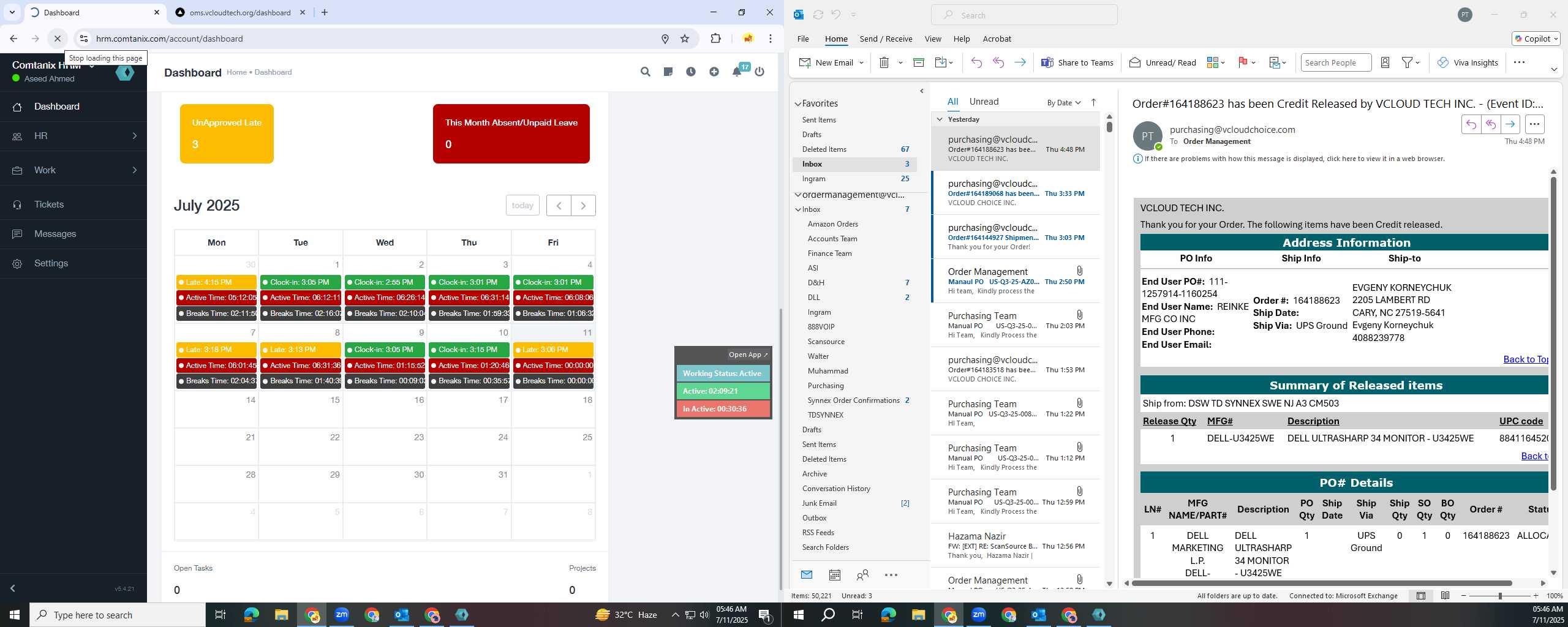
Task: Open By Date sort dropdown
Action: pyautogui.click(x=1063, y=103)
